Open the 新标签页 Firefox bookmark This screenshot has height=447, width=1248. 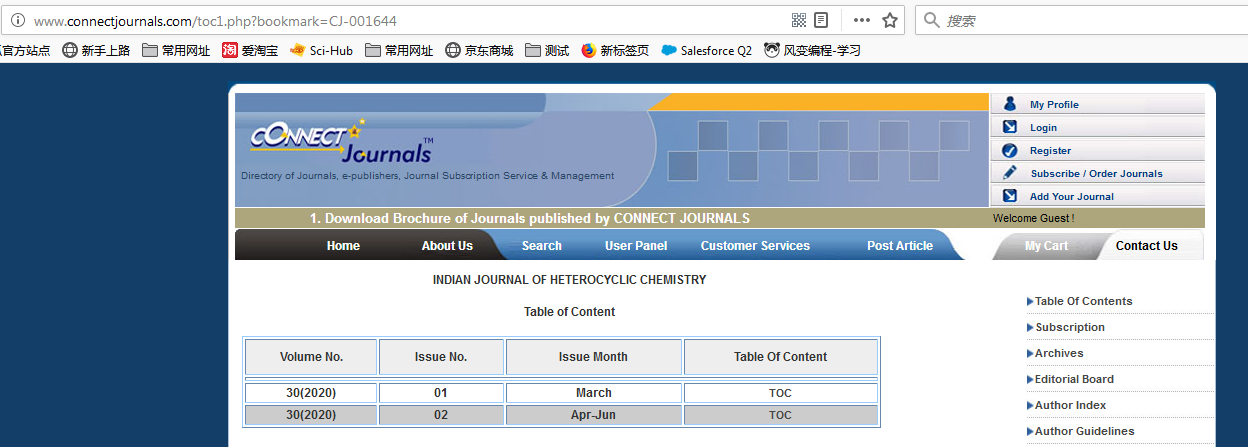click(615, 50)
